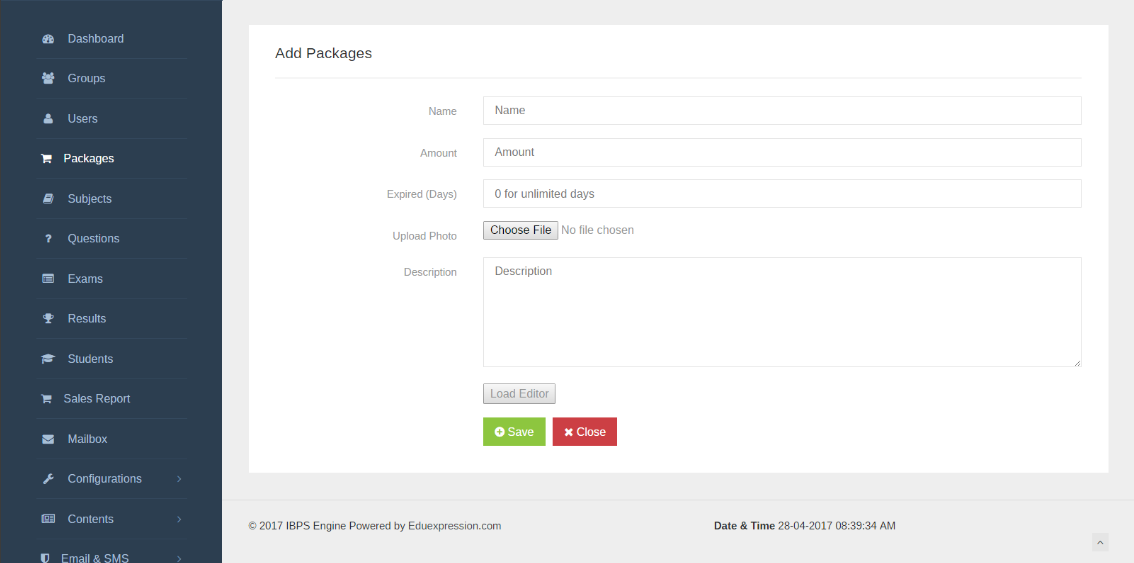The height and width of the screenshot is (563, 1134).
Task: Click the Sales Report cart icon
Action: tap(46, 399)
